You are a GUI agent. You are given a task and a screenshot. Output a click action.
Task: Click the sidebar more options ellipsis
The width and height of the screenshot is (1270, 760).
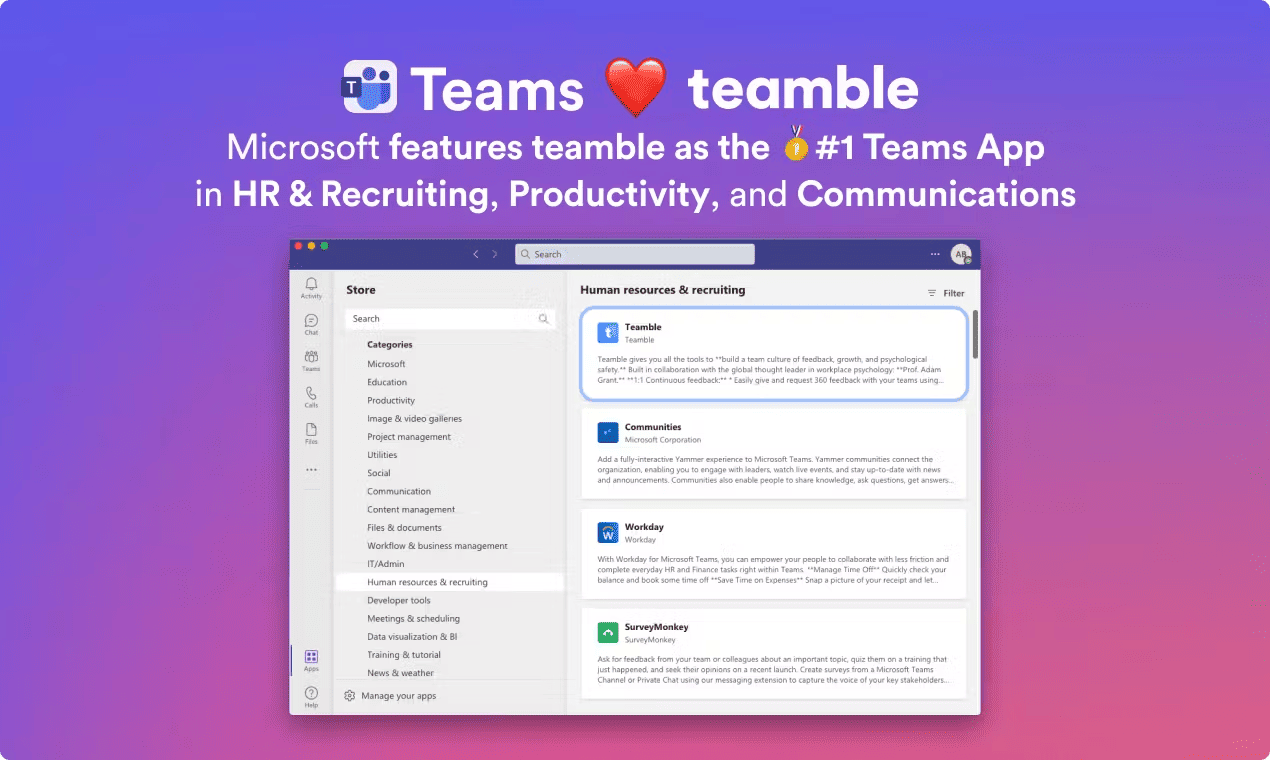pyautogui.click(x=311, y=470)
